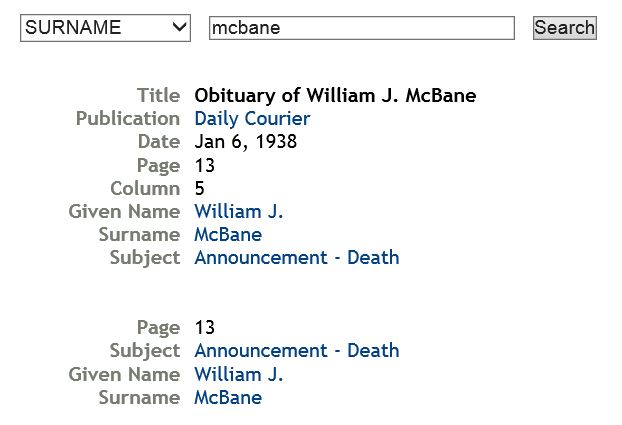Viewport: 622px width, 425px height.
Task: Click the Column field label
Action: coord(145,188)
